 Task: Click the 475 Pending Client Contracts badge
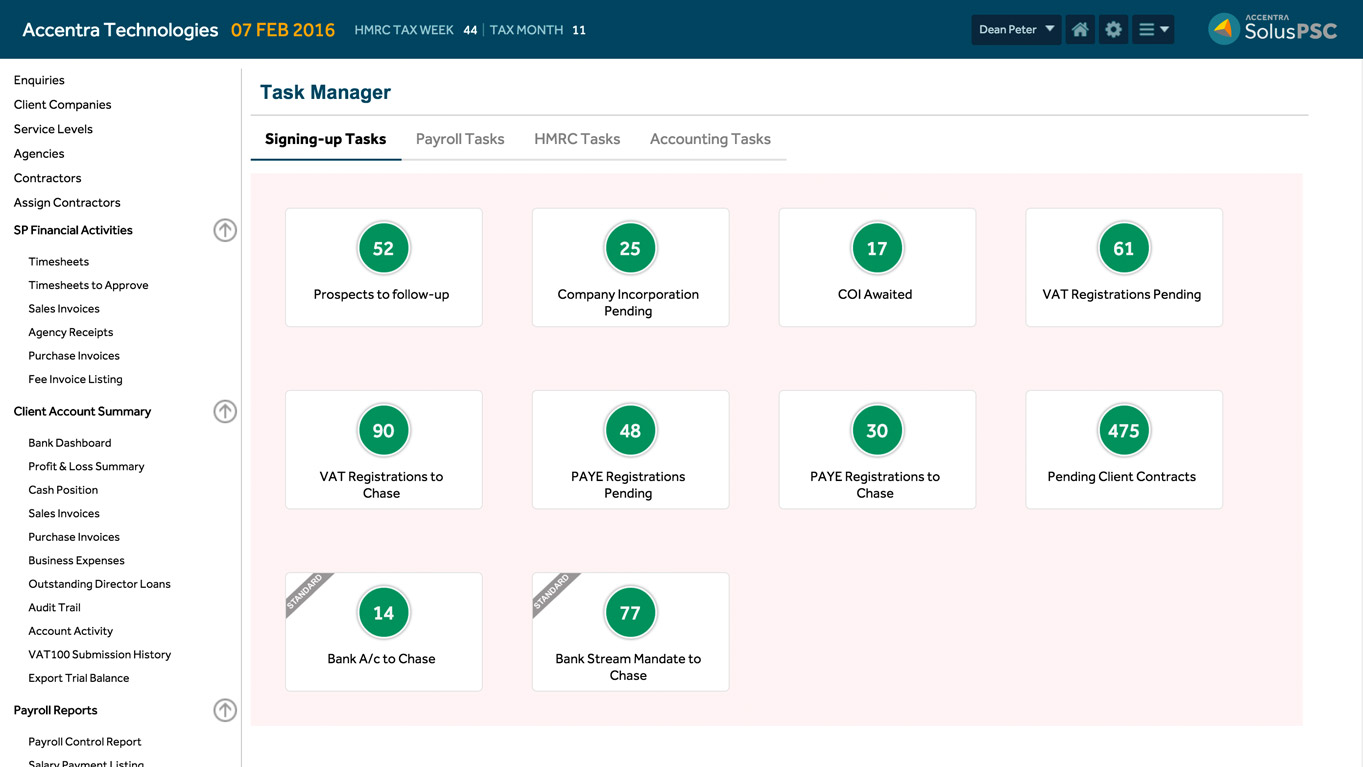(1123, 431)
